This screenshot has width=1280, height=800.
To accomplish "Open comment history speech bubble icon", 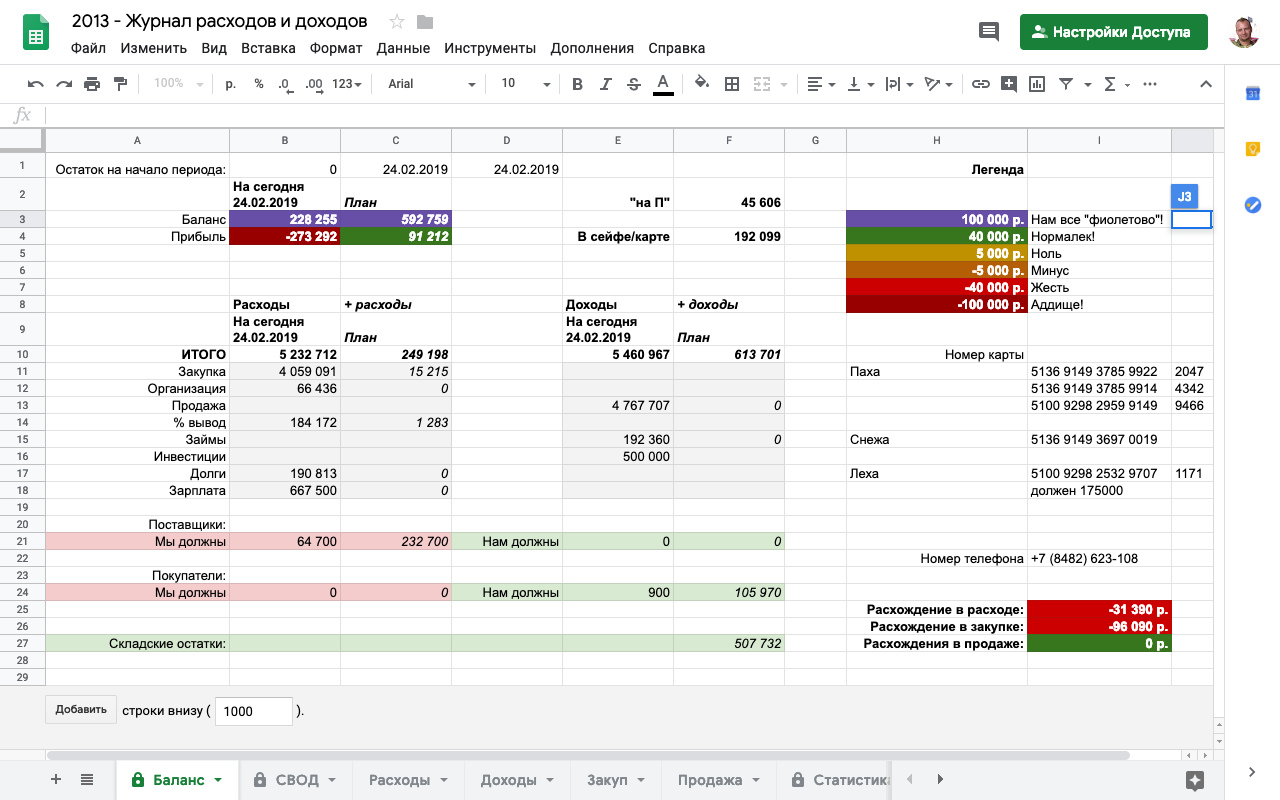I will (988, 31).
